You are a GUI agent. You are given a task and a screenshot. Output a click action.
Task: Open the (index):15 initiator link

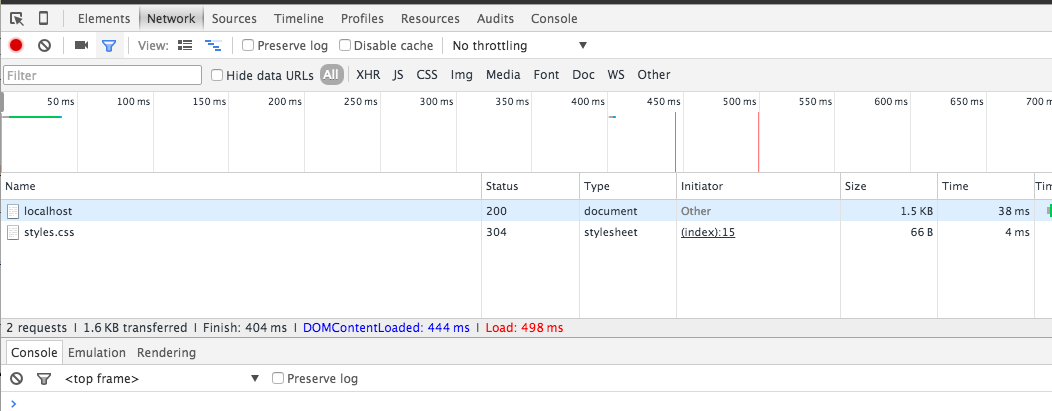click(707, 232)
